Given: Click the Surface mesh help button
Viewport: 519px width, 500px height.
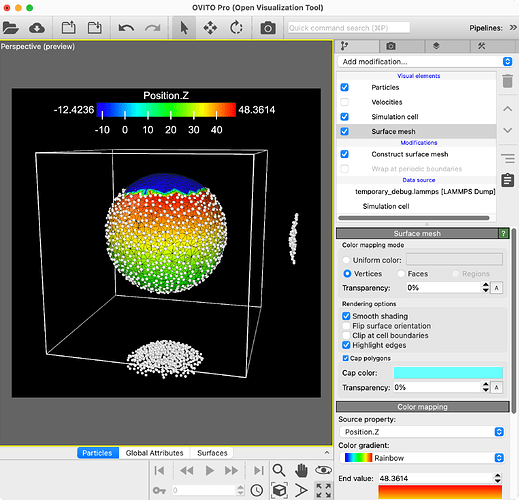Looking at the screenshot, I should (503, 233).
